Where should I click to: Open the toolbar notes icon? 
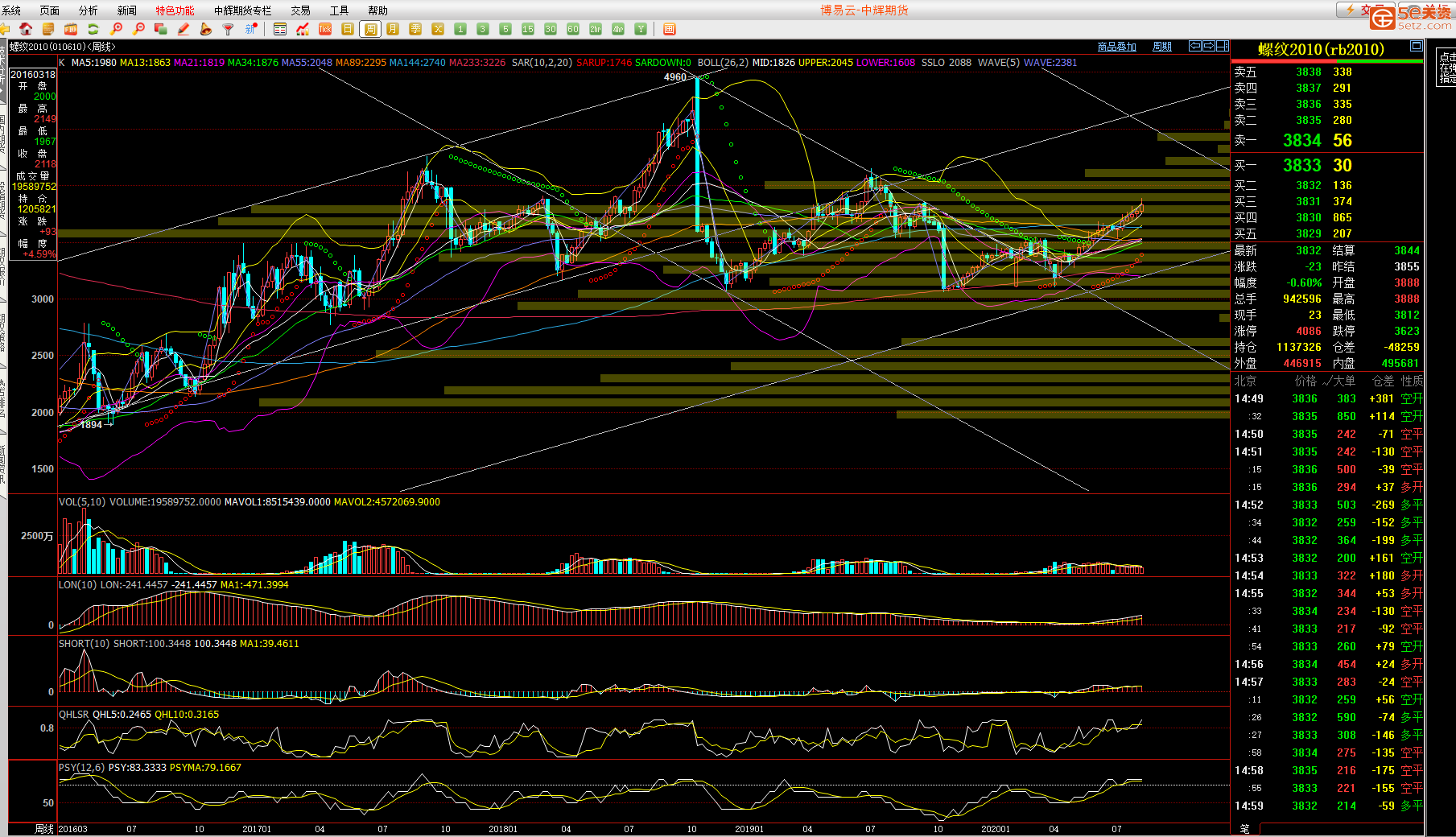point(48,29)
